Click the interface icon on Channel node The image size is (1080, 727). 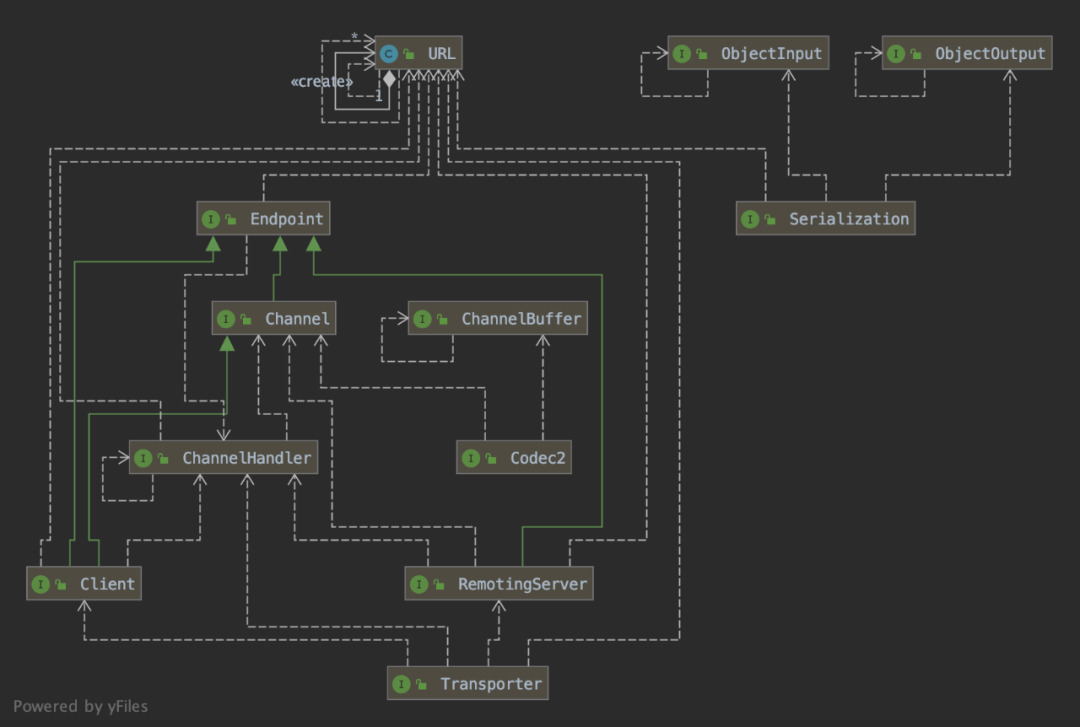click(x=225, y=319)
